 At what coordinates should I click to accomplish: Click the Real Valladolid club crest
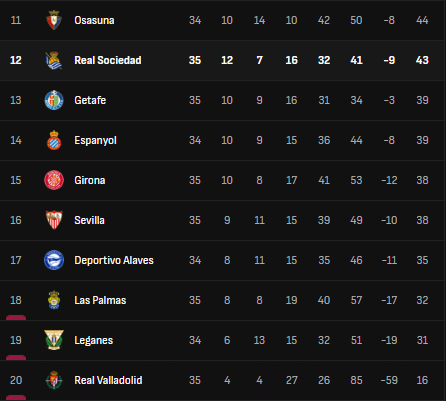tap(54, 380)
